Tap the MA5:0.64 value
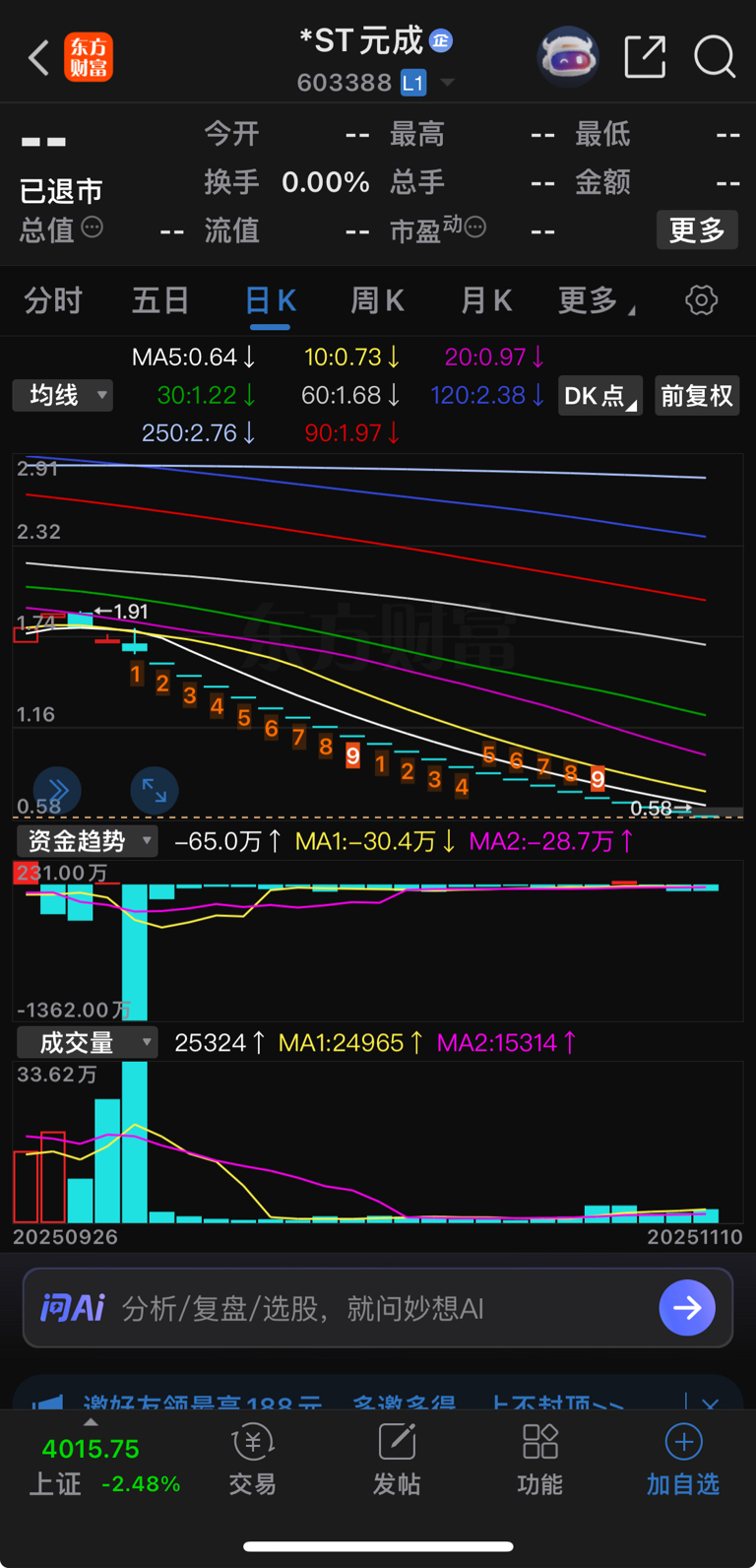Viewport: 756px width, 1568px height. (194, 357)
